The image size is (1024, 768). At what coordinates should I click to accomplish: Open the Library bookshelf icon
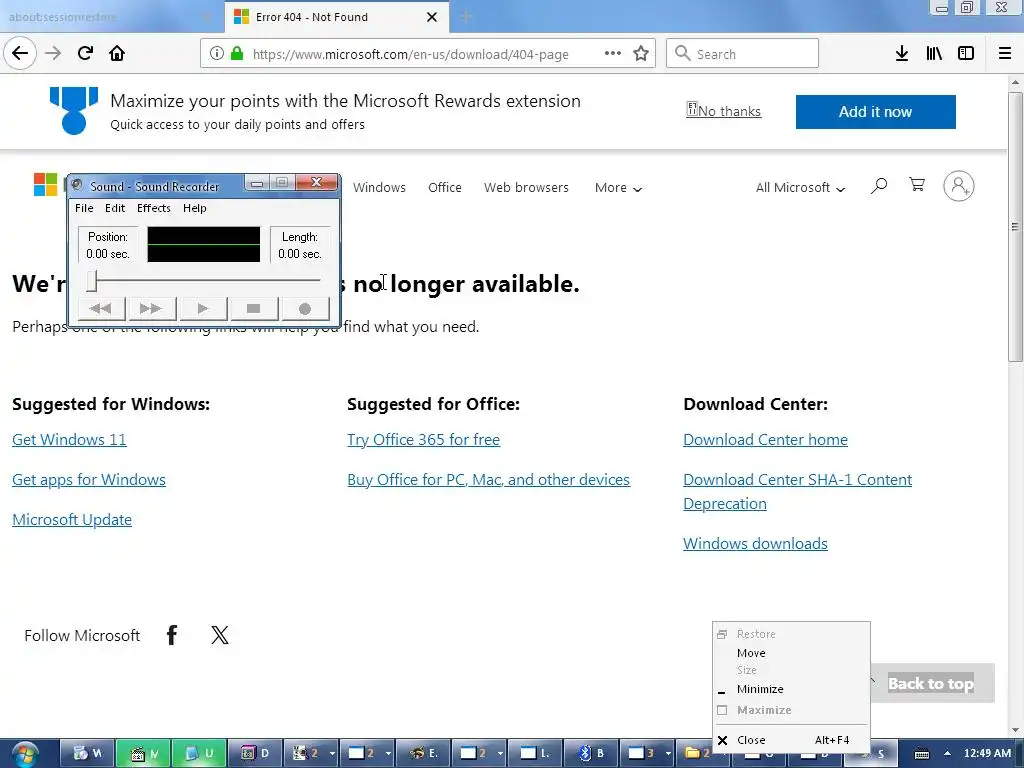coord(934,54)
